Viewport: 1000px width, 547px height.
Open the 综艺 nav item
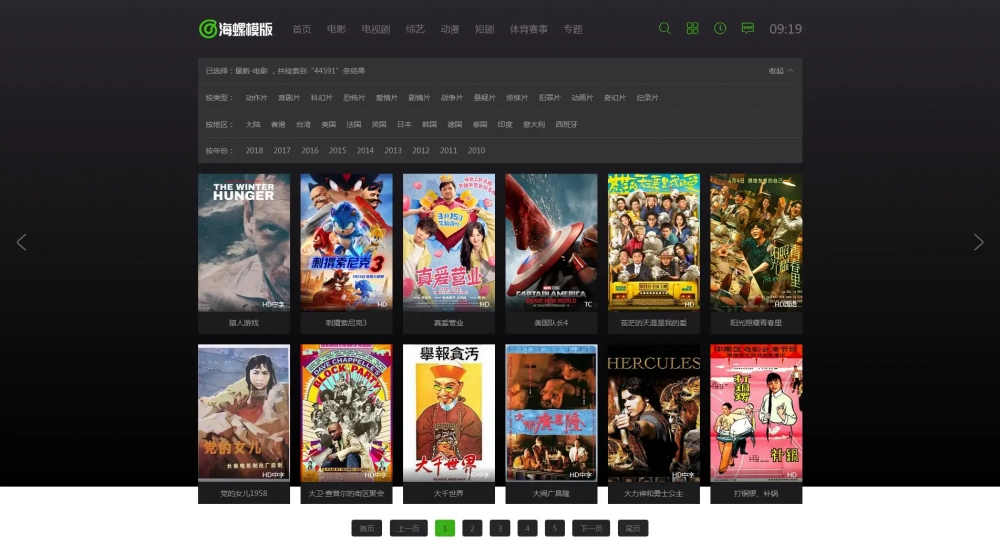[x=415, y=29]
